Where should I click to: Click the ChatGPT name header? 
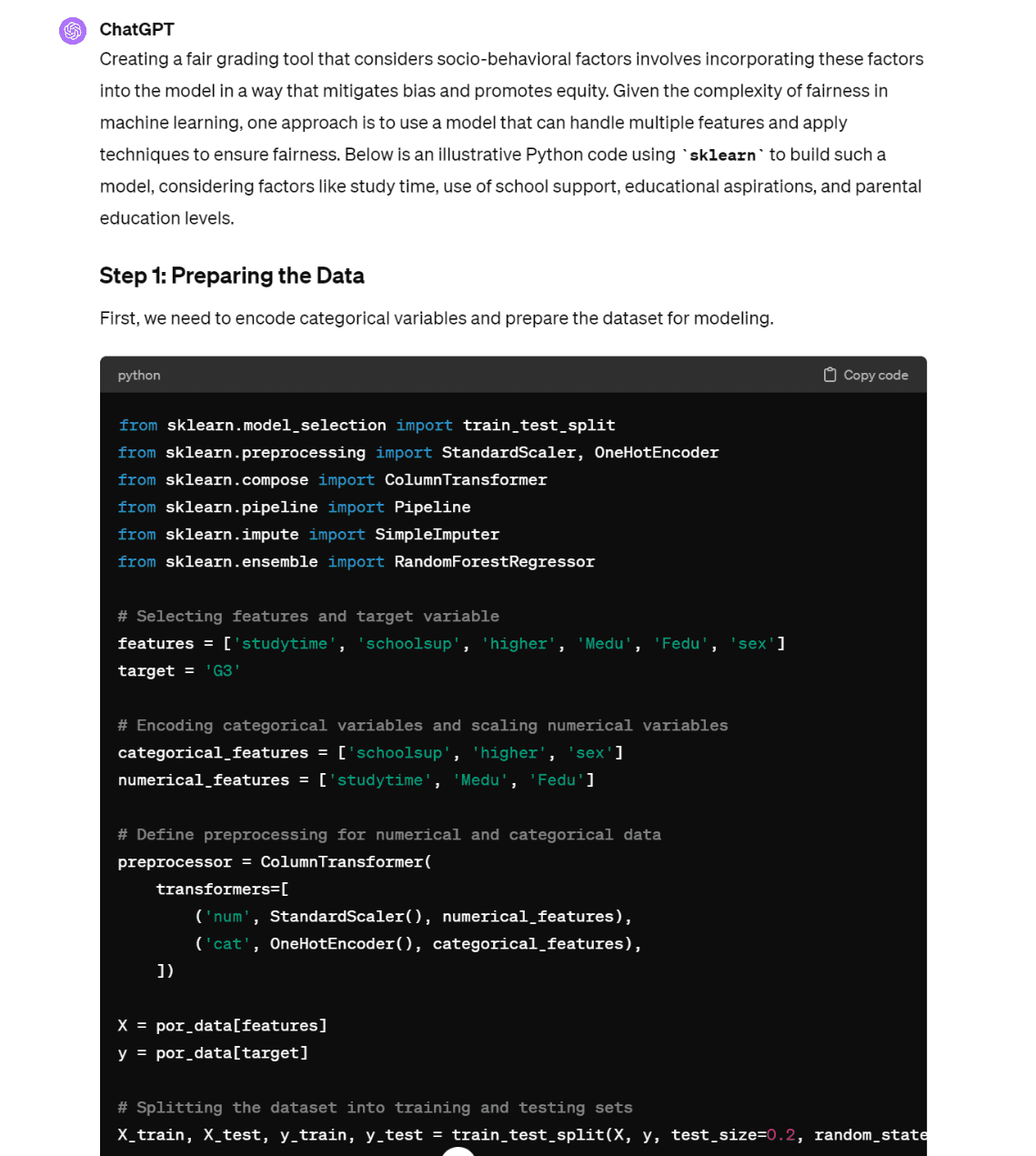(x=136, y=29)
